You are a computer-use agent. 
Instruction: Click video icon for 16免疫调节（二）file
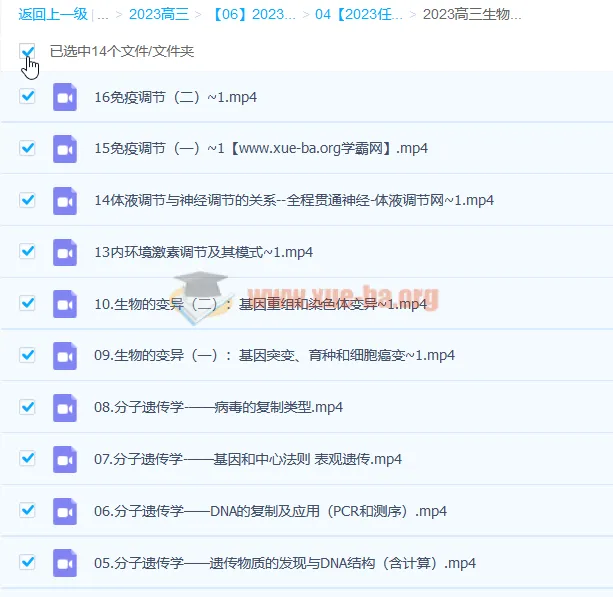(65, 97)
